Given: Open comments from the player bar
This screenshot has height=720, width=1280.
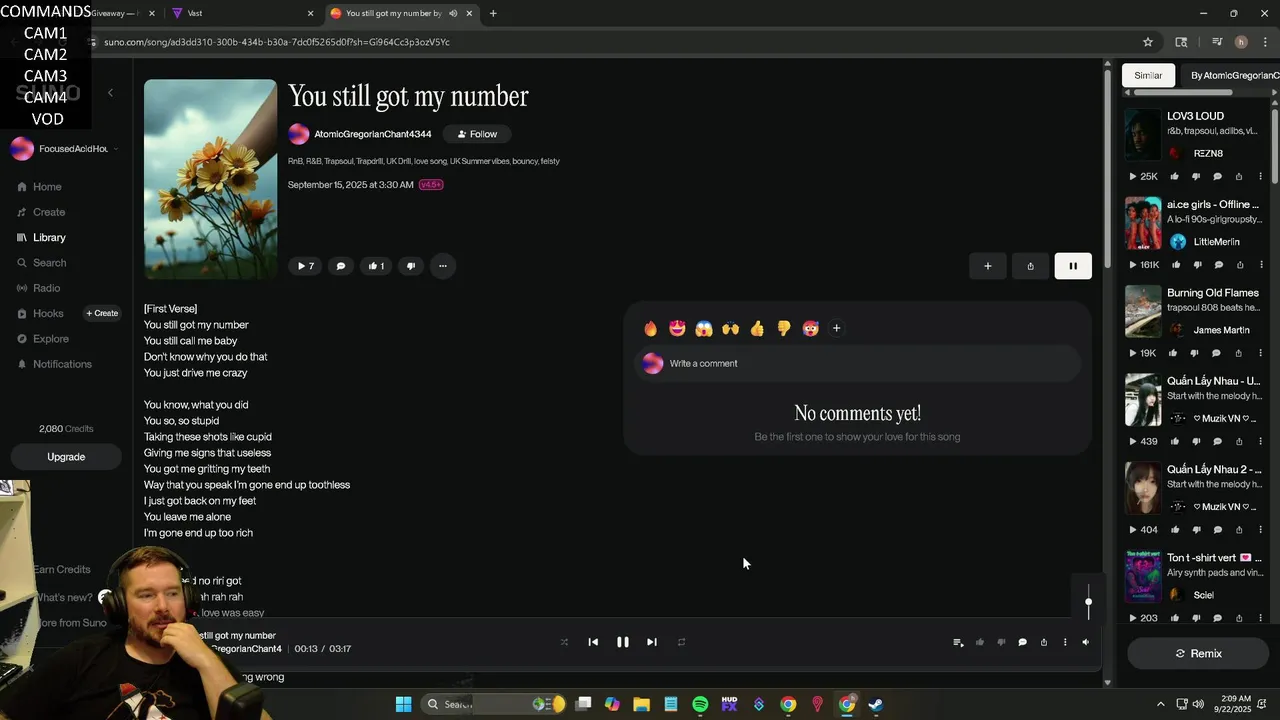Looking at the screenshot, I should [1022, 642].
